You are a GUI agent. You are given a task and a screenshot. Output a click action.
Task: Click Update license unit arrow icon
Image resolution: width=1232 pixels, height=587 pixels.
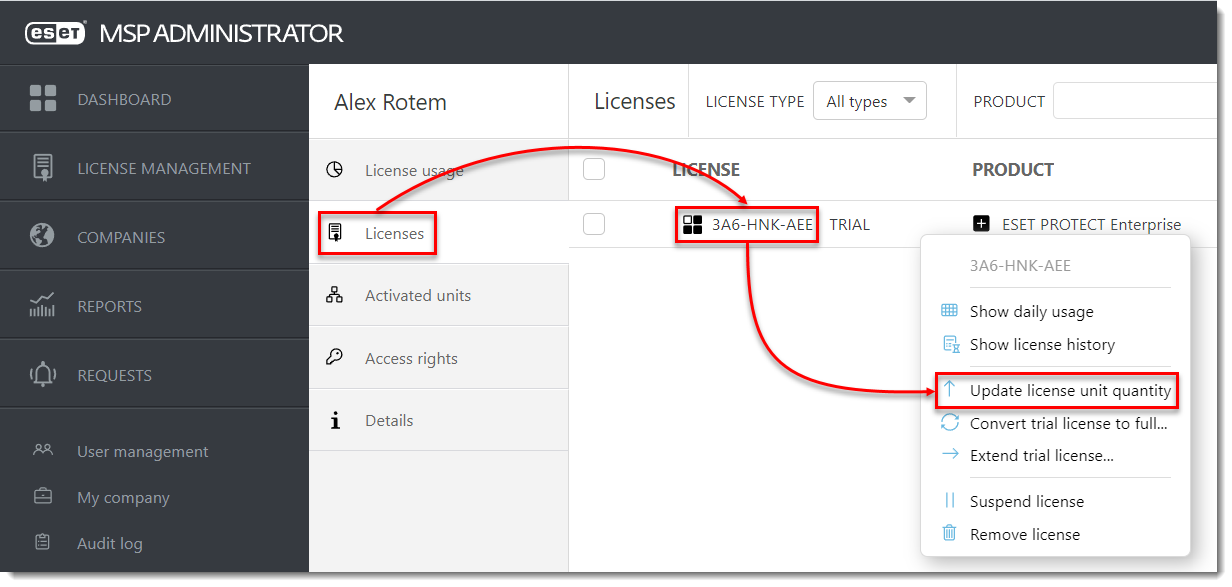tap(950, 390)
